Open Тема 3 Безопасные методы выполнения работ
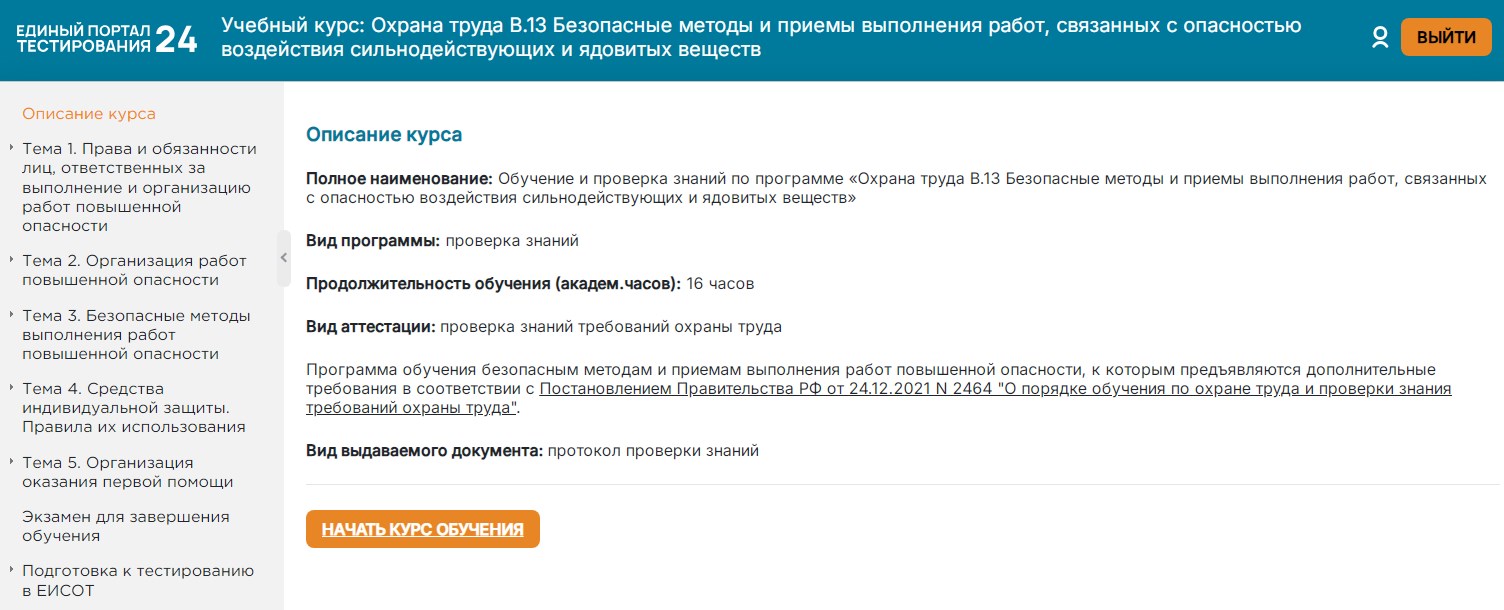This screenshot has width=1504, height=610. coord(136,334)
